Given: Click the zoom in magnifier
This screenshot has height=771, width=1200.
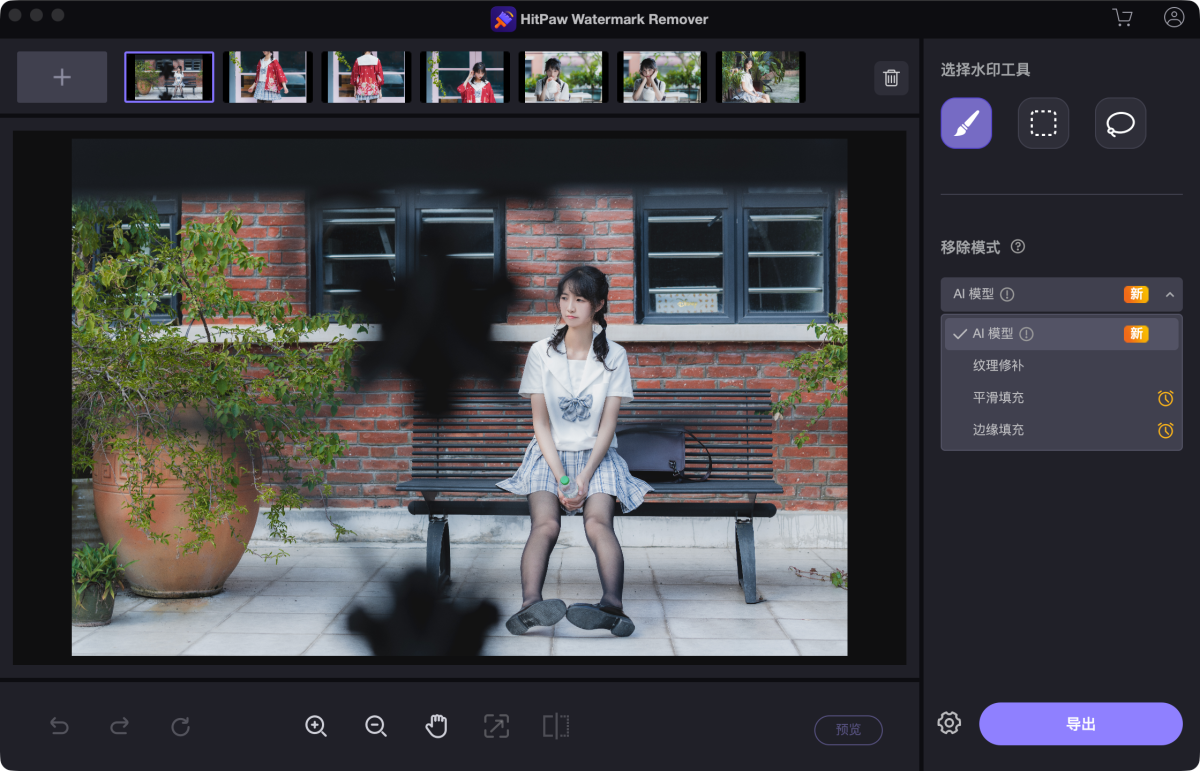Looking at the screenshot, I should (316, 727).
